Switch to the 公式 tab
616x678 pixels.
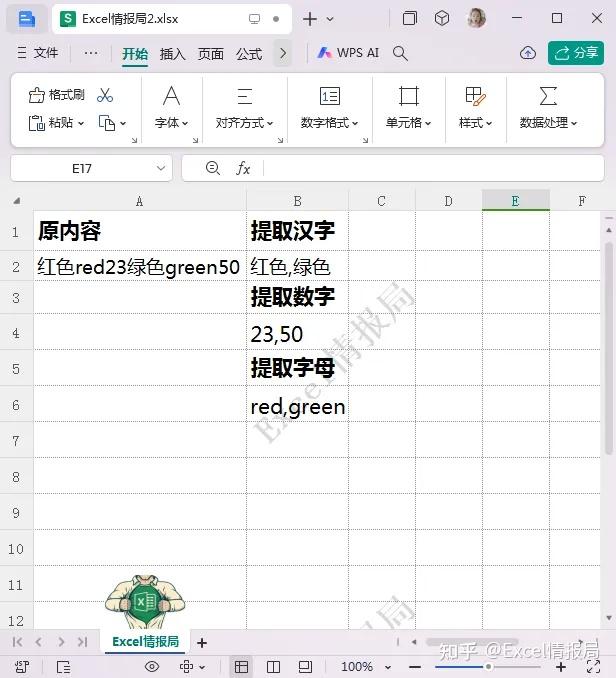point(249,54)
